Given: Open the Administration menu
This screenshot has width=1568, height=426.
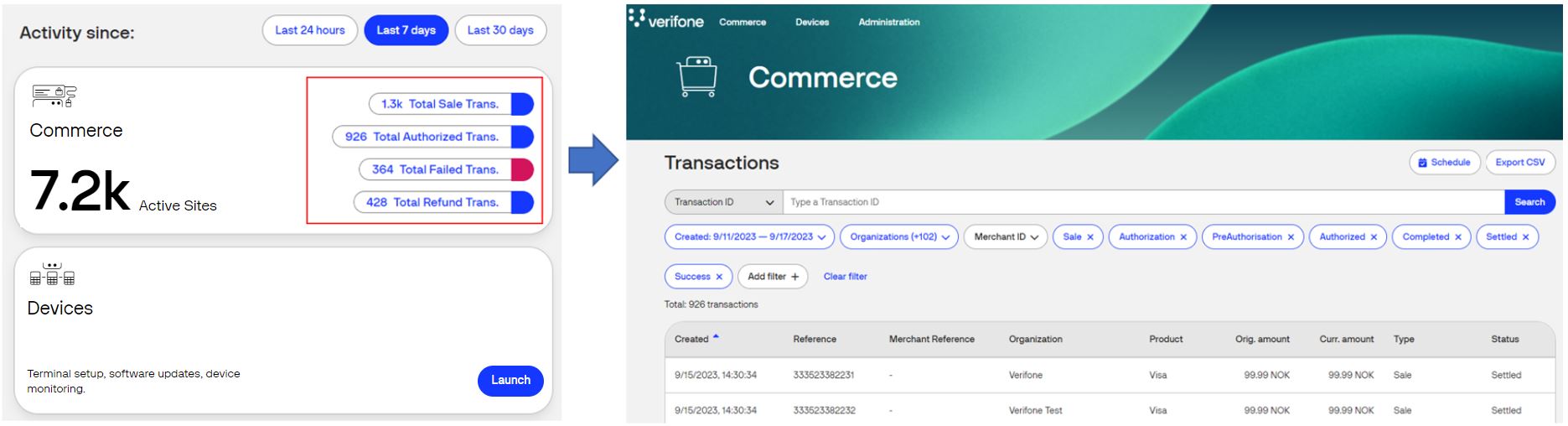Looking at the screenshot, I should (x=889, y=22).
